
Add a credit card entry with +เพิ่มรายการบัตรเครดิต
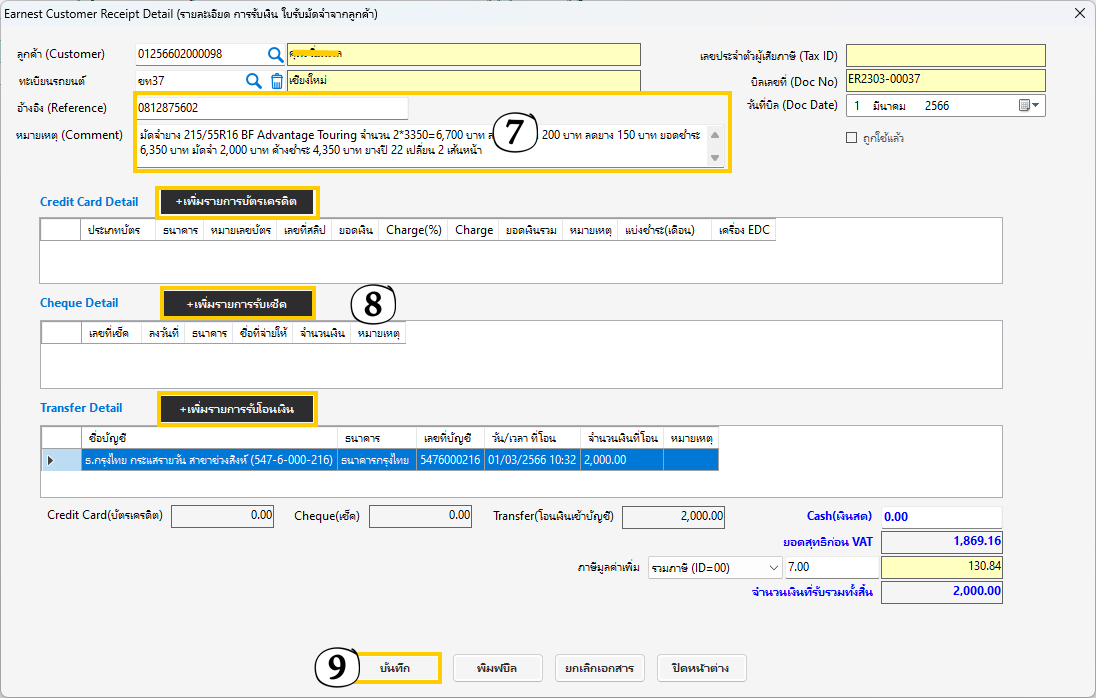238,202
